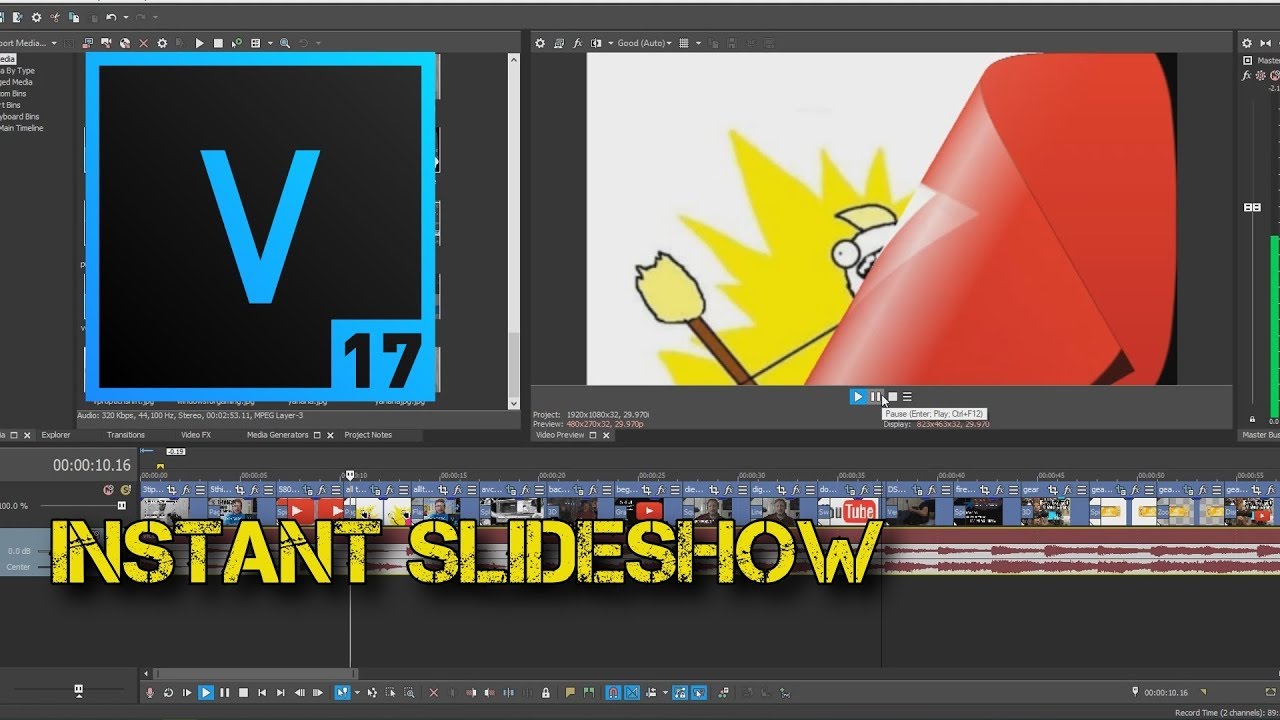The image size is (1280, 720).
Task: Go to start of project
Action: coord(262,692)
